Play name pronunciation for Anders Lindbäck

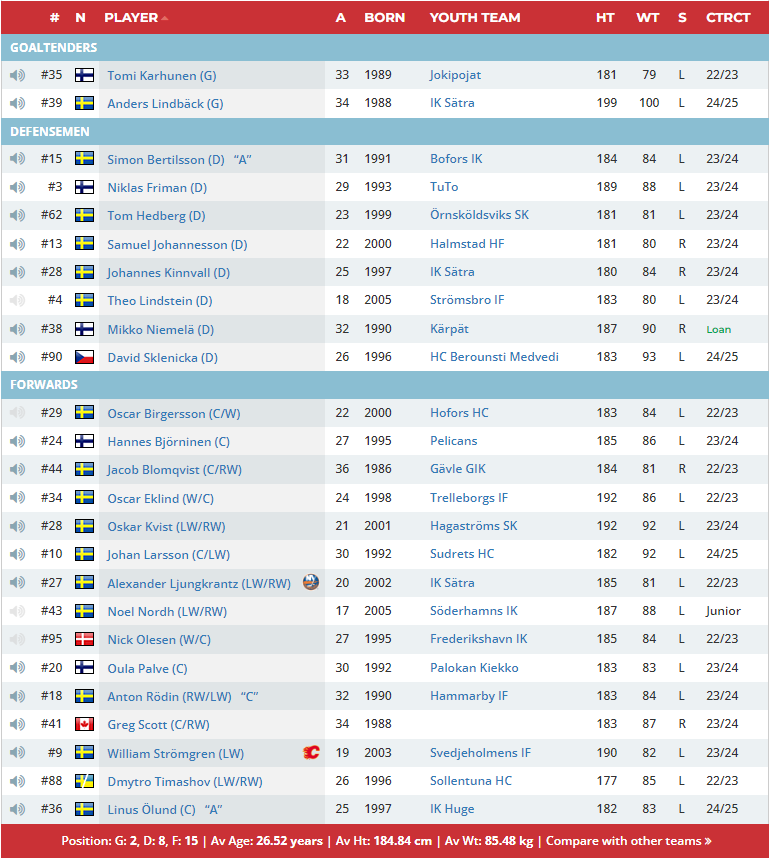pyautogui.click(x=17, y=103)
